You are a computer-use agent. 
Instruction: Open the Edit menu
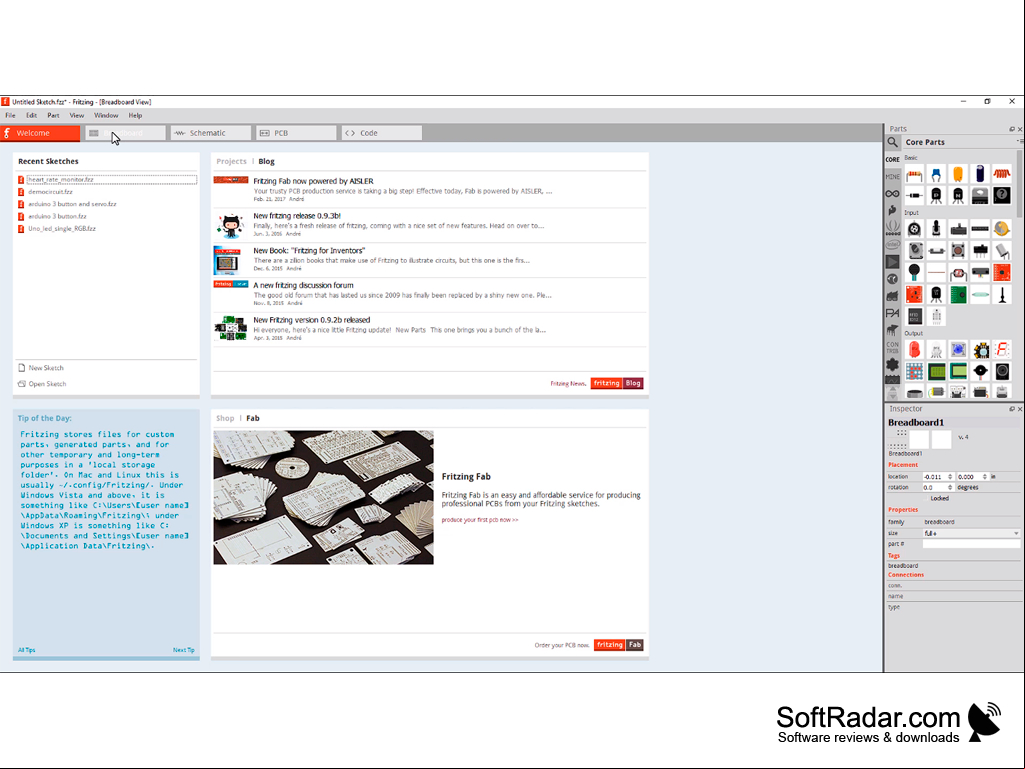(31, 116)
